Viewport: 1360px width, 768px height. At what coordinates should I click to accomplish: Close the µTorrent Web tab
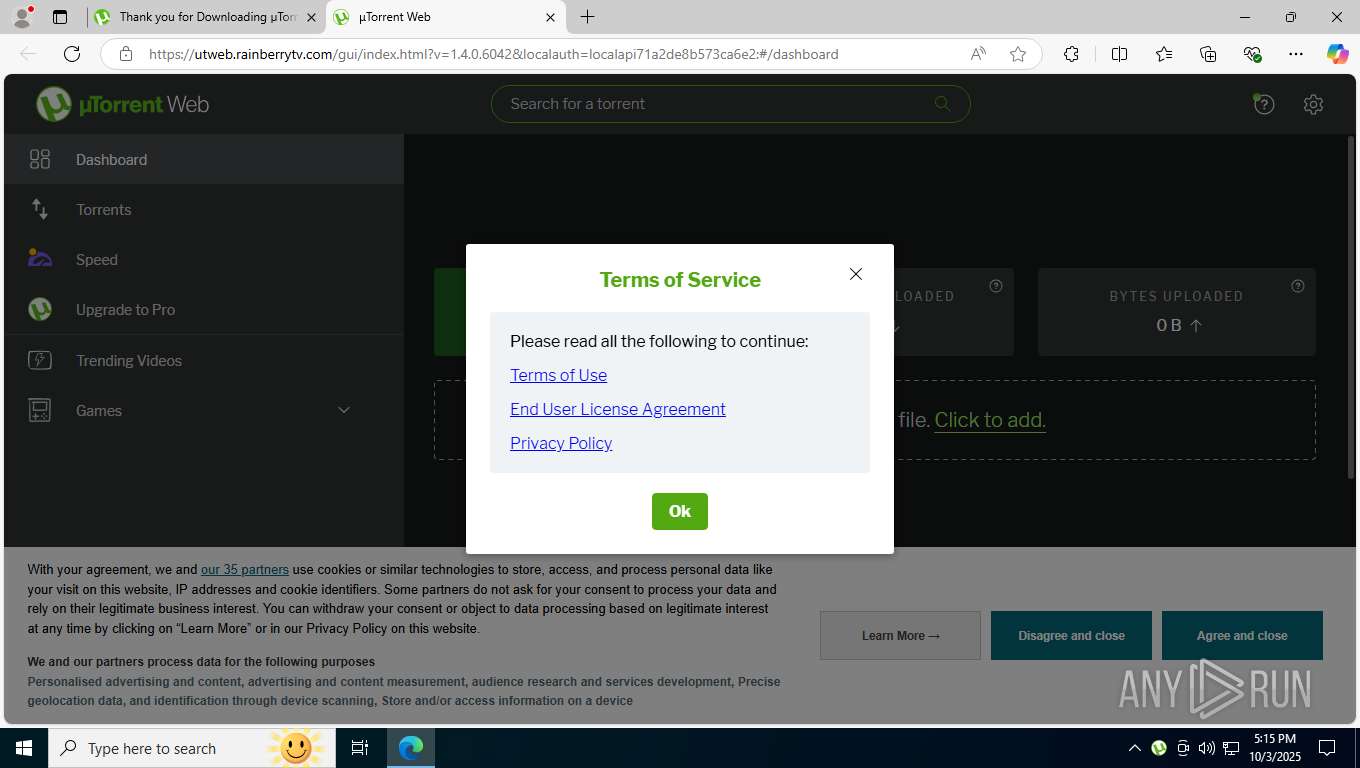550,17
